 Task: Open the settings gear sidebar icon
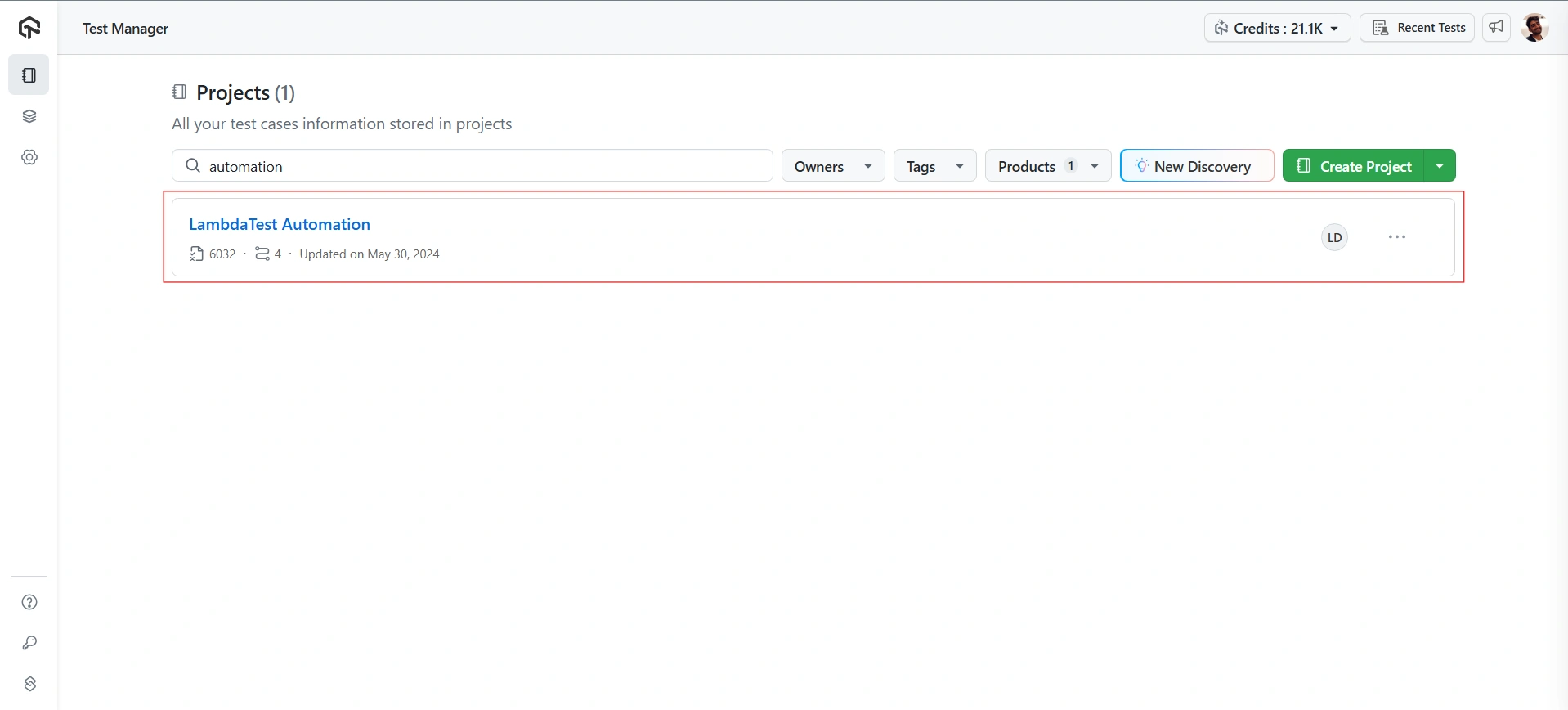click(x=29, y=157)
